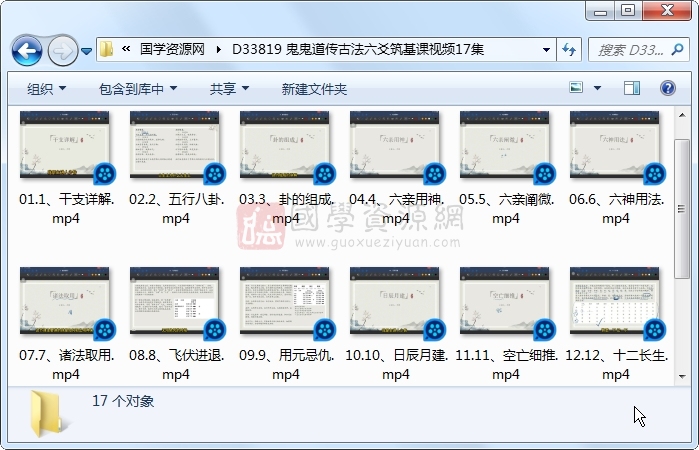Image resolution: width=699 pixels, height=450 pixels.
Task: Select video thumbnail 01.1、干支详解
Action: click(65, 145)
